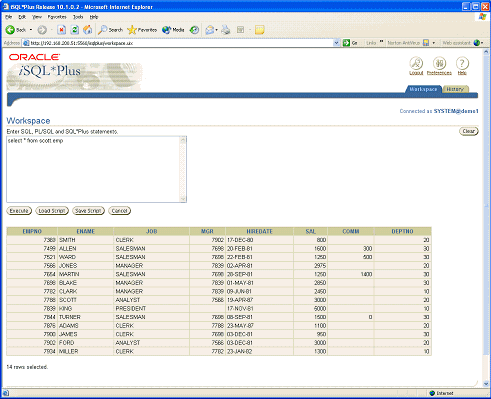Click the iSQL*Plus Help question-mark icon

point(462,63)
